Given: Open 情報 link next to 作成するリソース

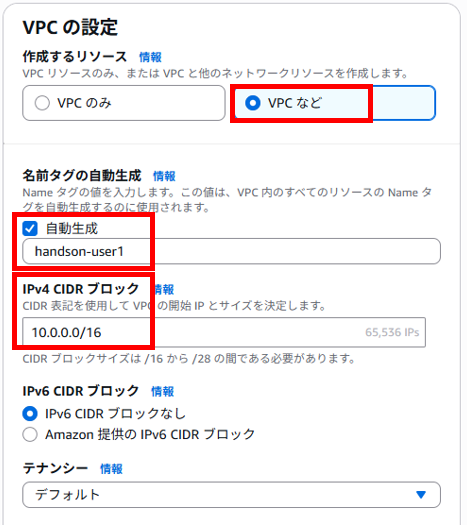Looking at the screenshot, I should (150, 57).
